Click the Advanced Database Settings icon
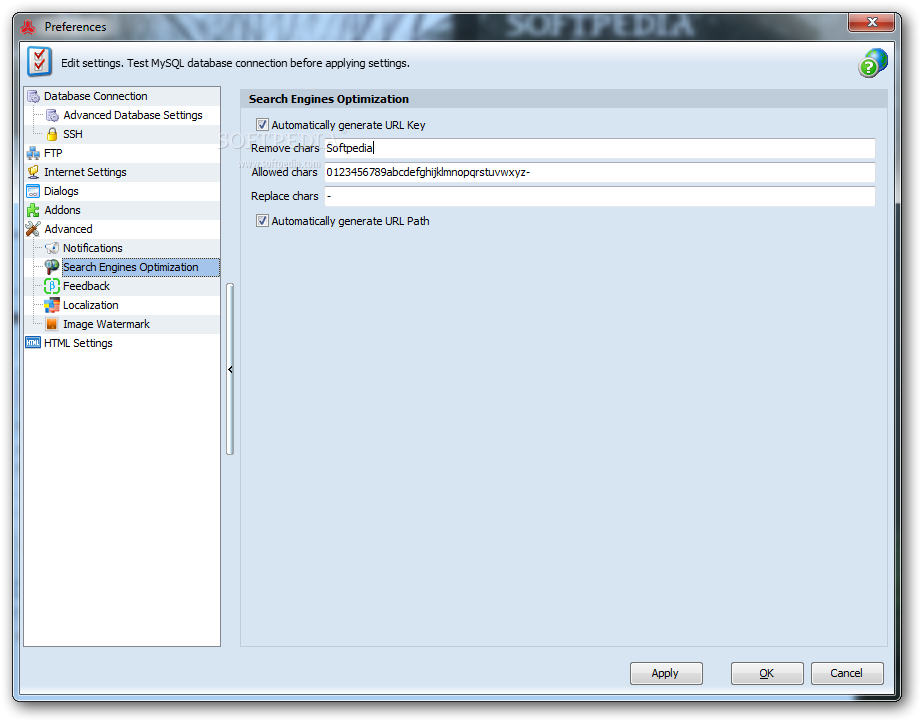922x722 pixels. click(52, 115)
